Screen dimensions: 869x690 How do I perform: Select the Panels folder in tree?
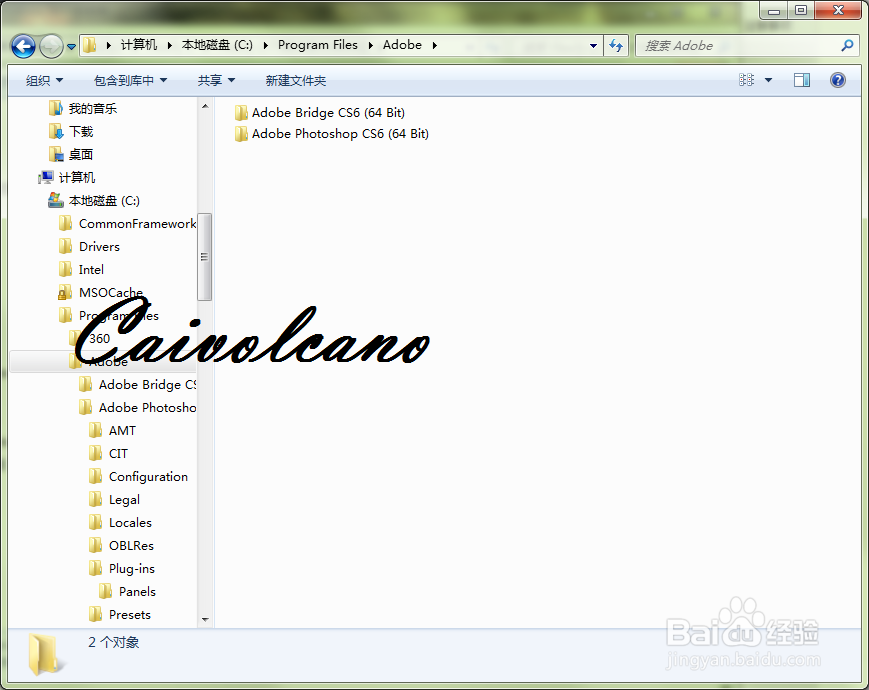pos(127,592)
